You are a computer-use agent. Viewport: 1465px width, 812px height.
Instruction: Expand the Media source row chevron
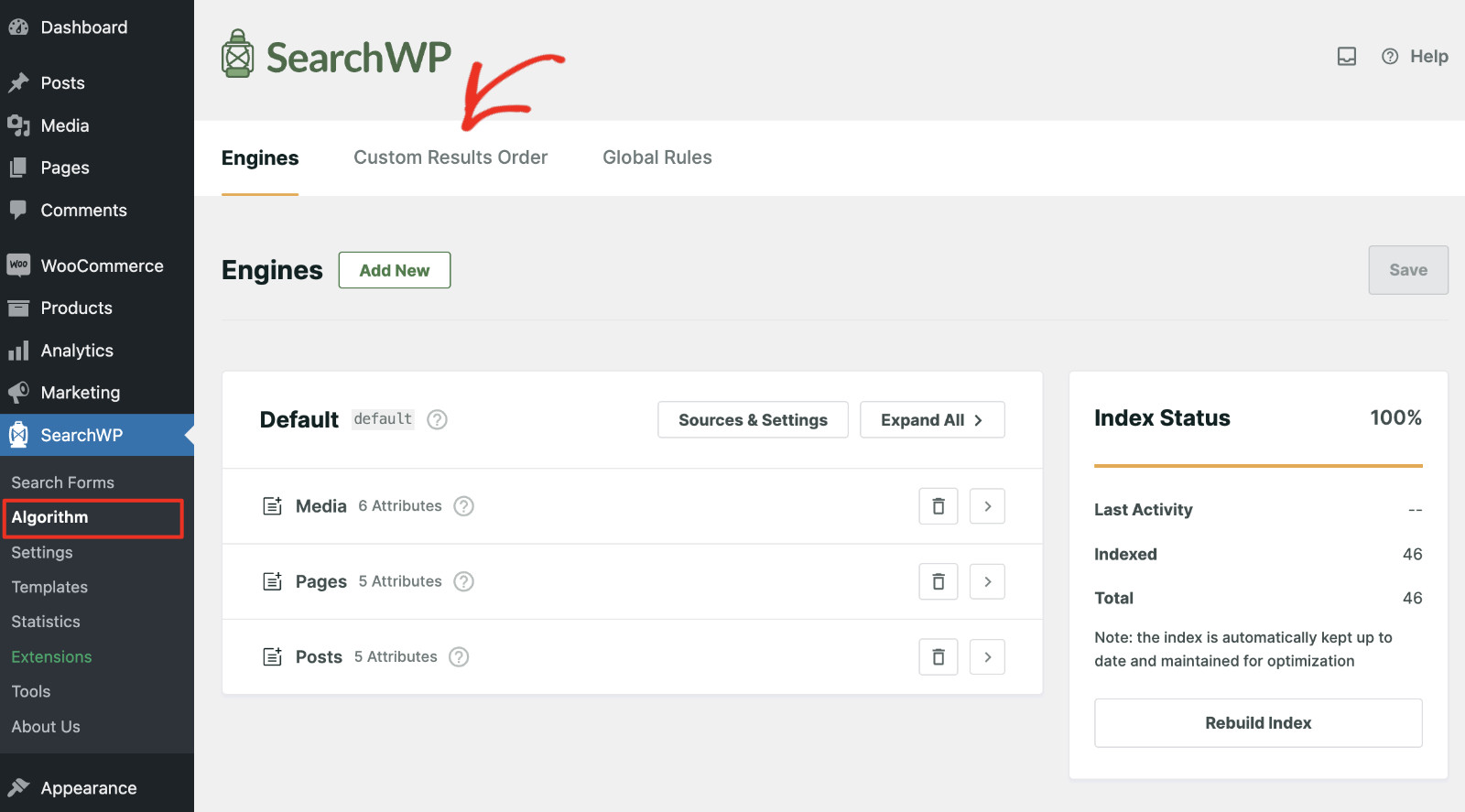point(987,506)
